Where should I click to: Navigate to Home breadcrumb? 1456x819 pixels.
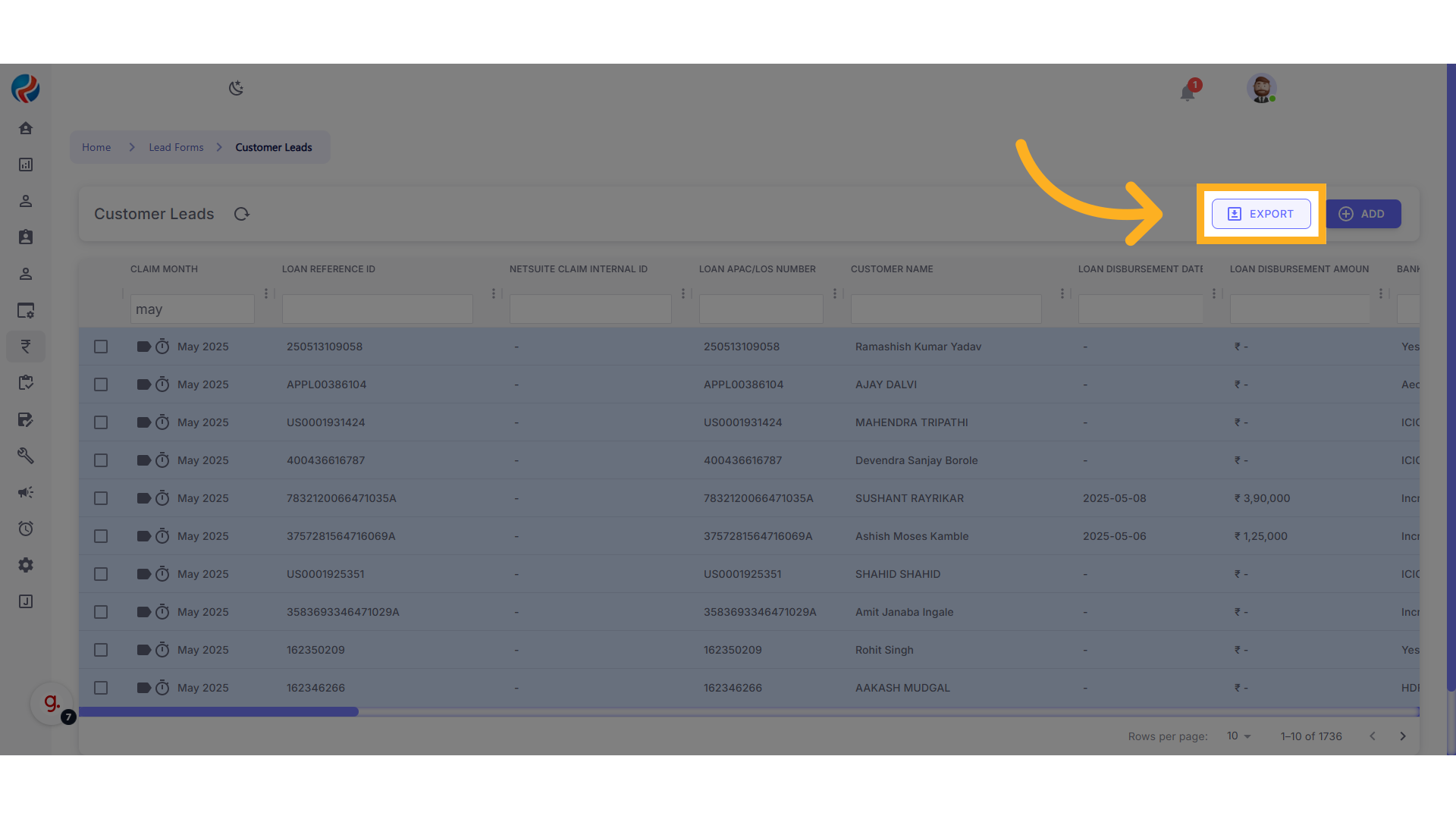click(x=96, y=147)
